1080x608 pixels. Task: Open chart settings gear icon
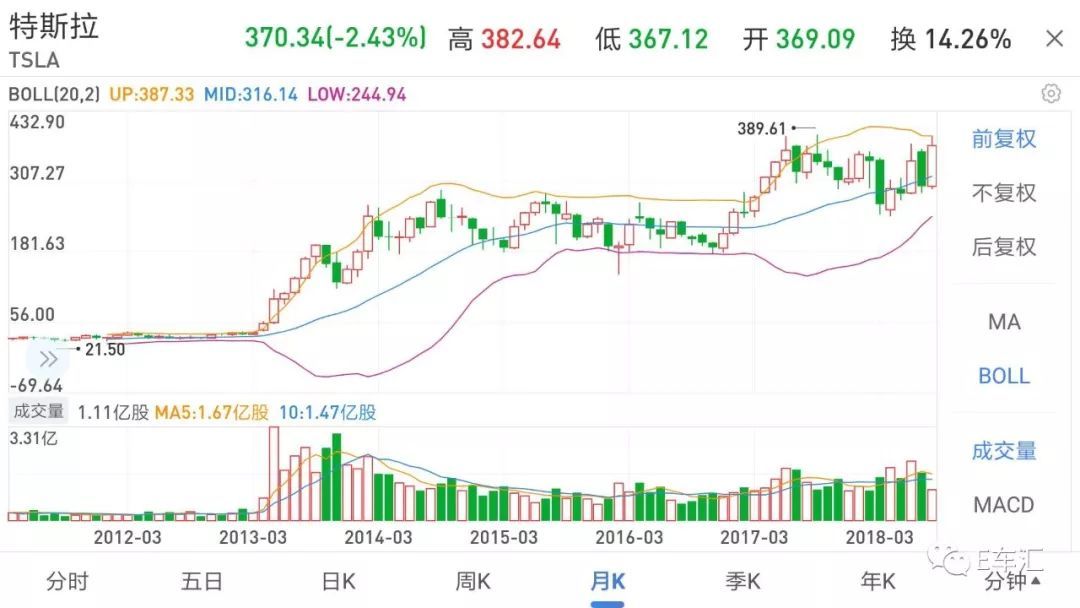coord(1050,94)
